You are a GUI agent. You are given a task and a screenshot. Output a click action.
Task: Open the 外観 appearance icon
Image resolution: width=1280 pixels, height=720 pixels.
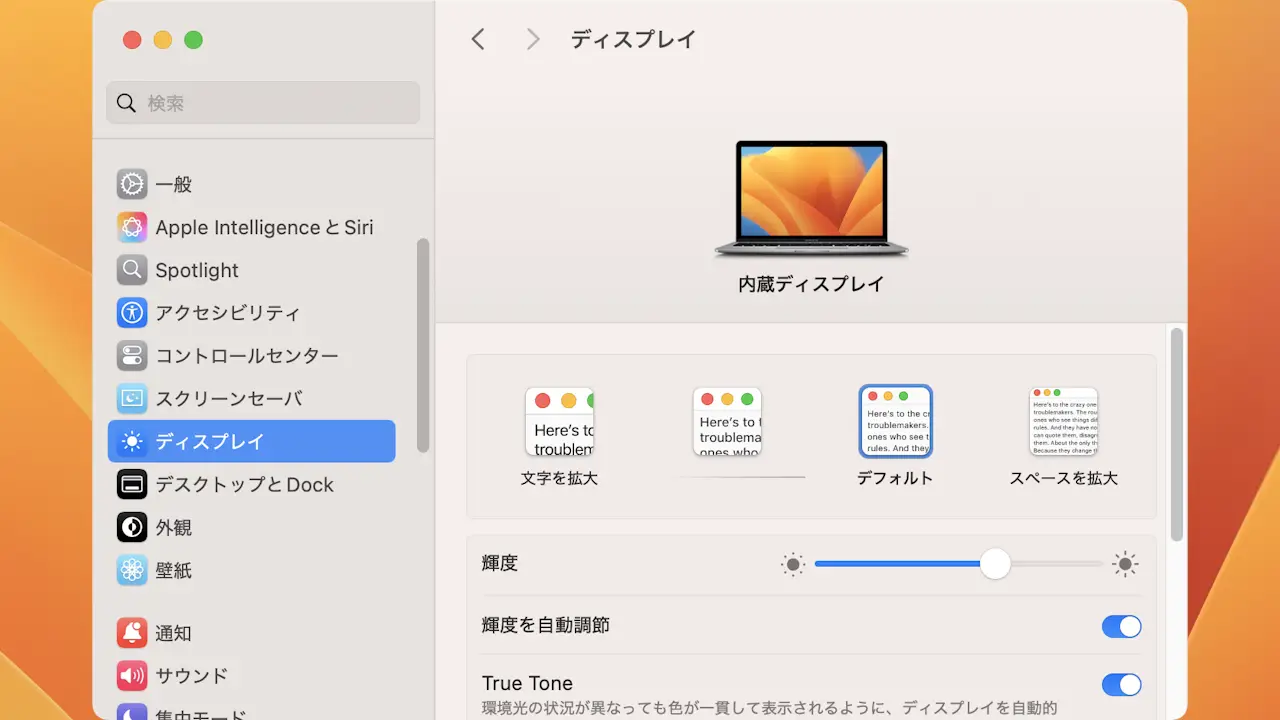132,527
